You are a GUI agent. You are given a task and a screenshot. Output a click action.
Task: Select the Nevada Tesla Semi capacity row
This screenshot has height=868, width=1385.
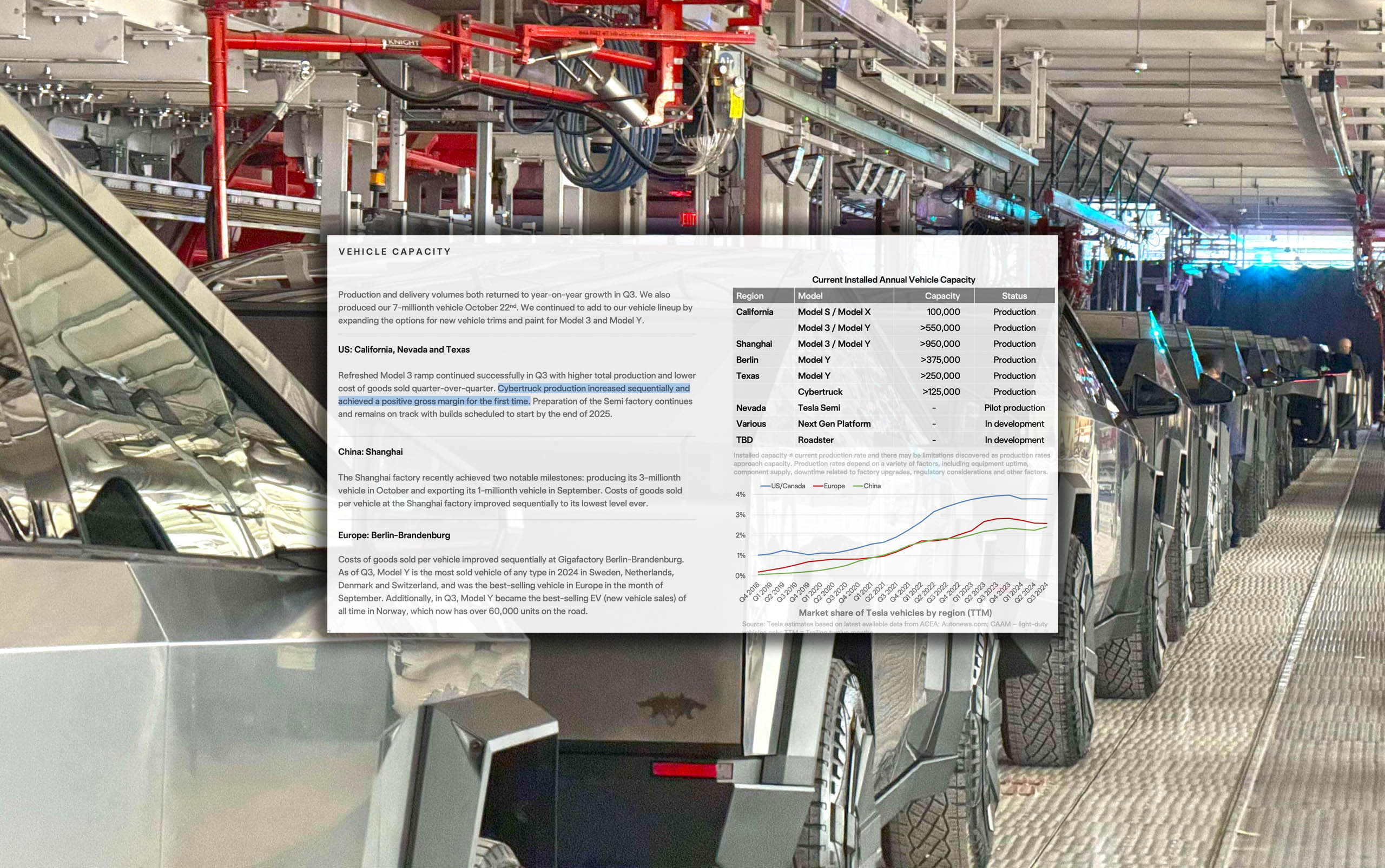tap(893, 407)
